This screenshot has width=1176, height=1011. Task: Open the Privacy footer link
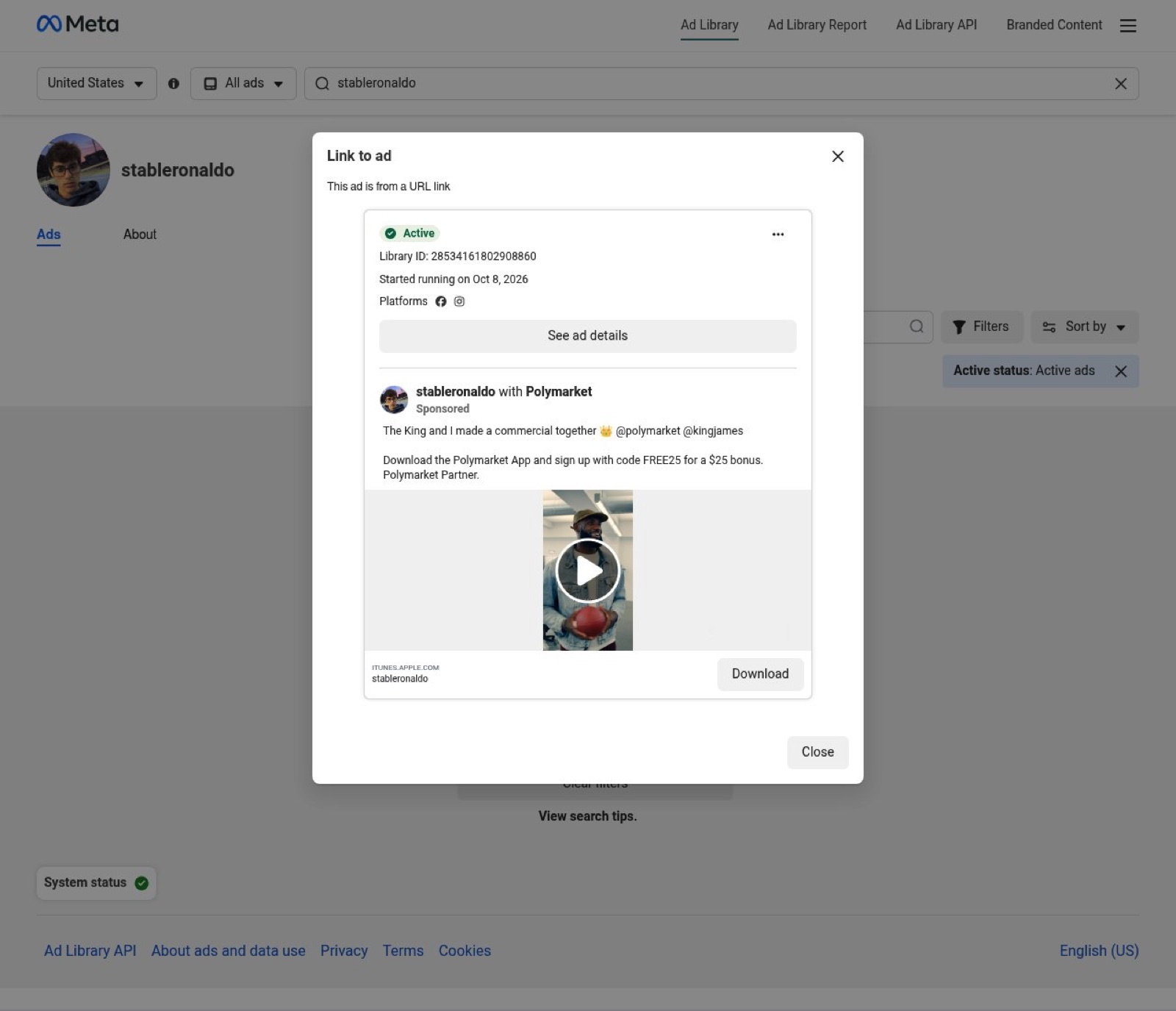pyautogui.click(x=344, y=951)
